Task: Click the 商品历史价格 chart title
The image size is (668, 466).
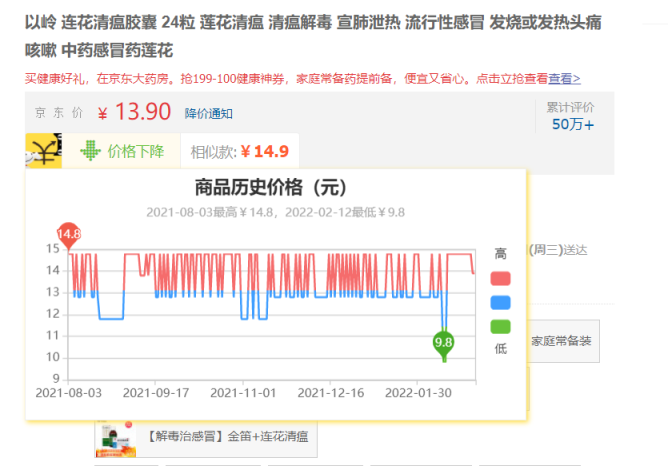Action: [x=270, y=187]
